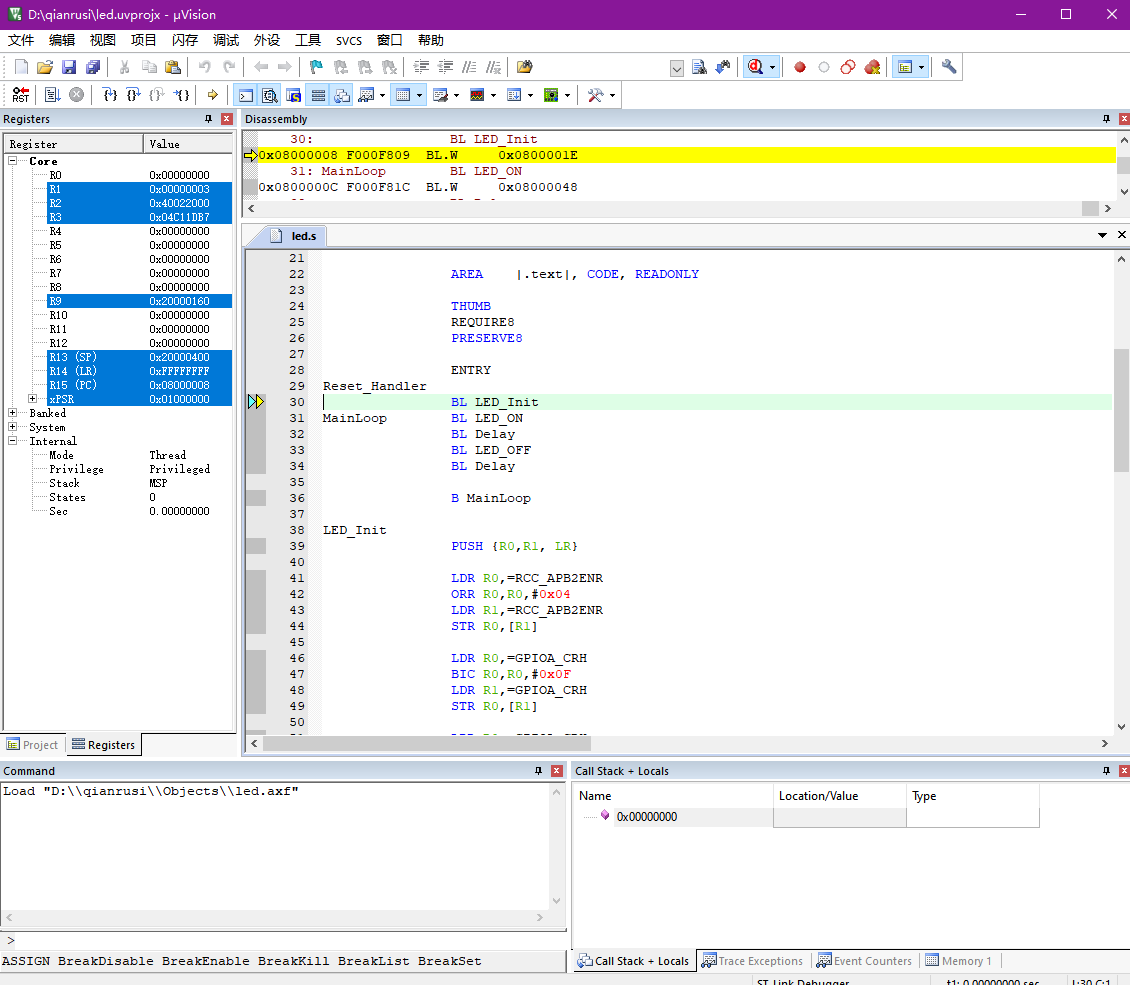Show next statement yellow arrow icon
Screen dimensions: 1130x985
(213, 94)
